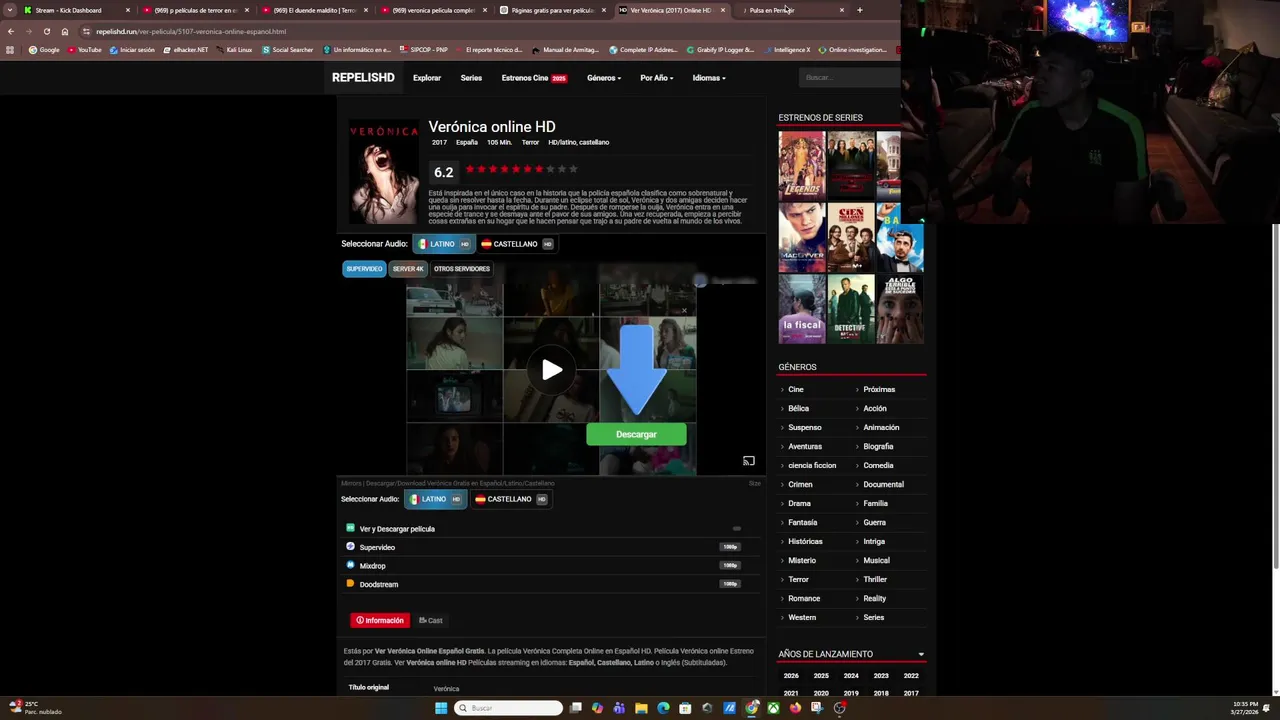
Task: Open Task View from the taskbar
Action: click(576, 708)
